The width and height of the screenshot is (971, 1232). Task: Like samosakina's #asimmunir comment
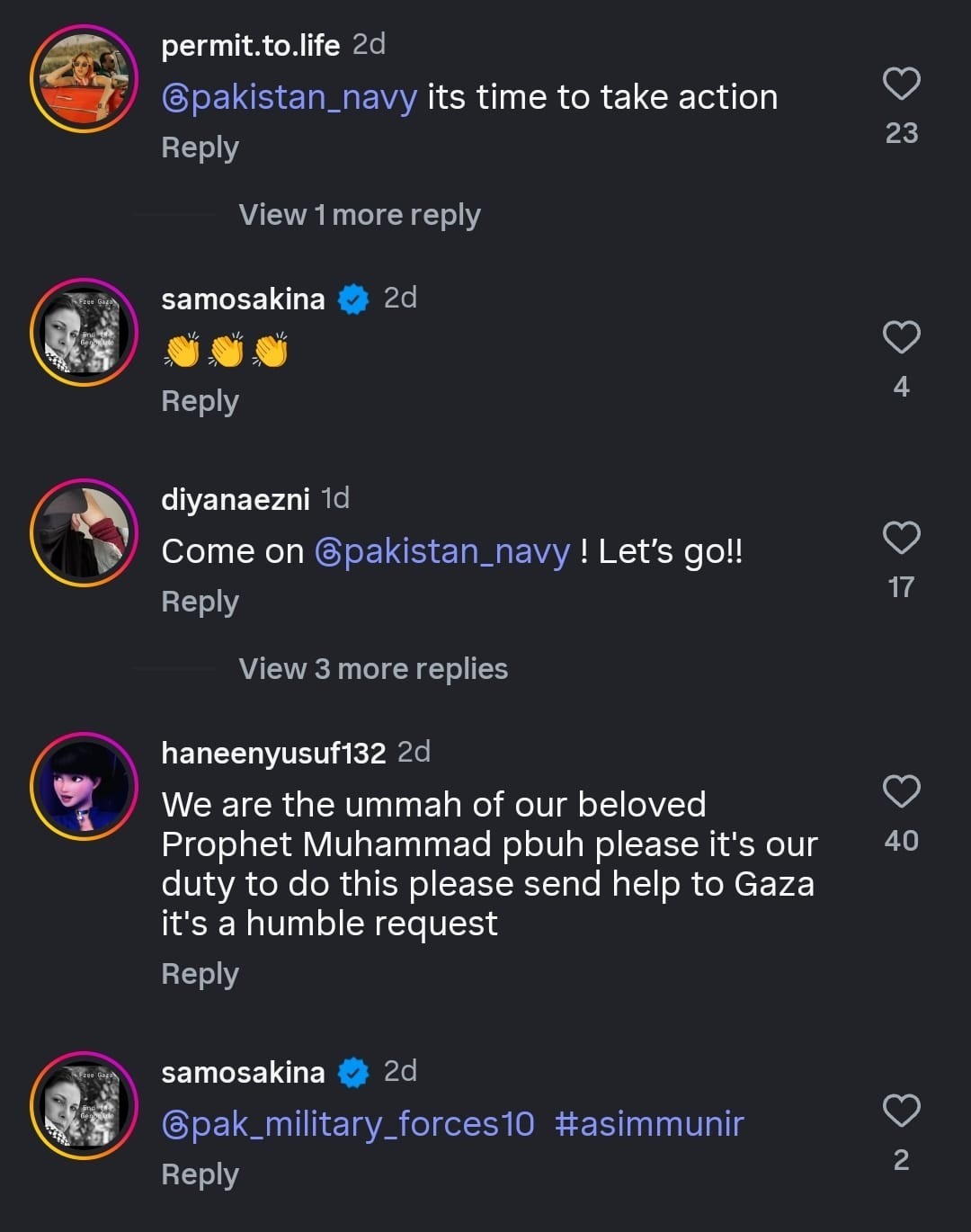coord(901,1111)
